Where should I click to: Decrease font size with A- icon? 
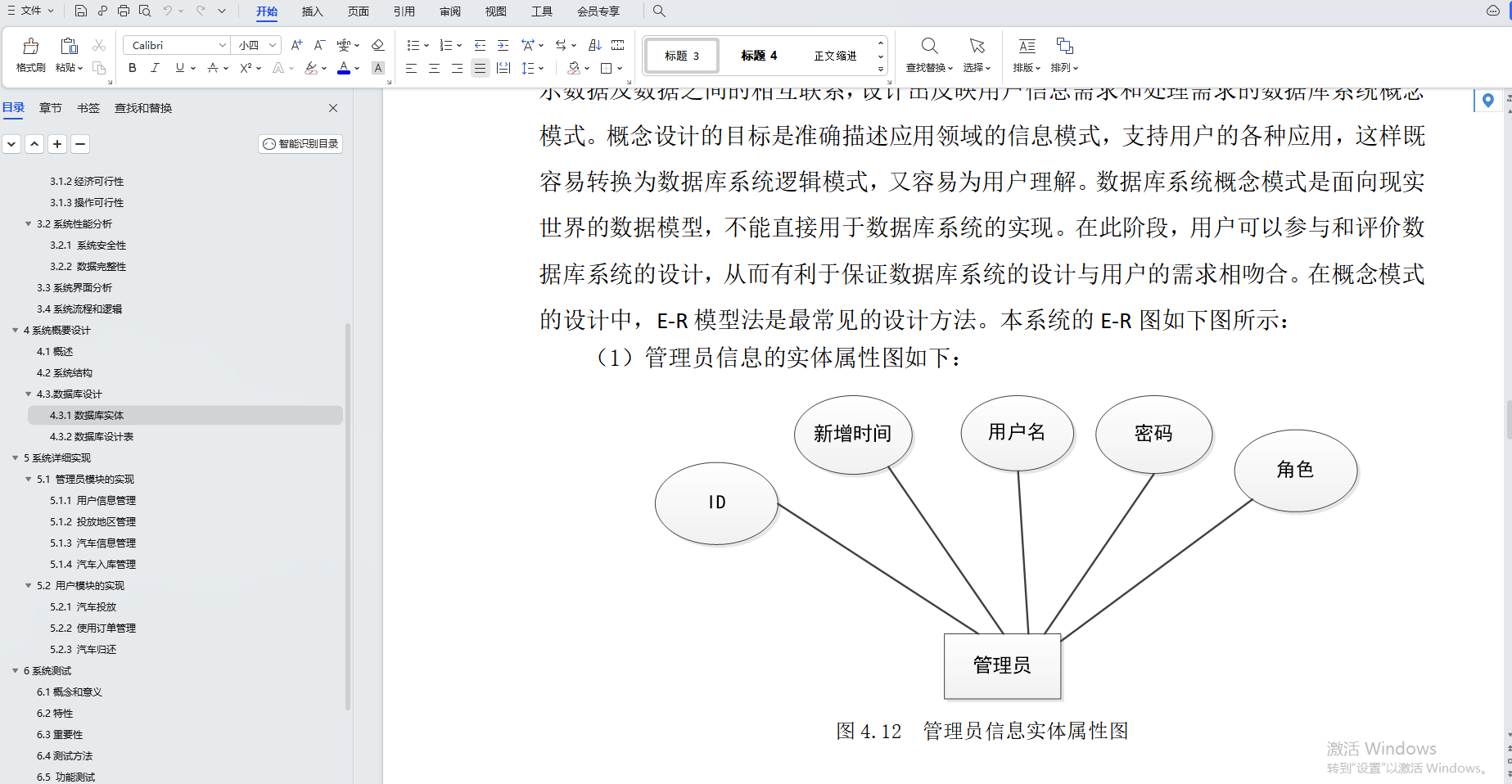click(x=320, y=45)
